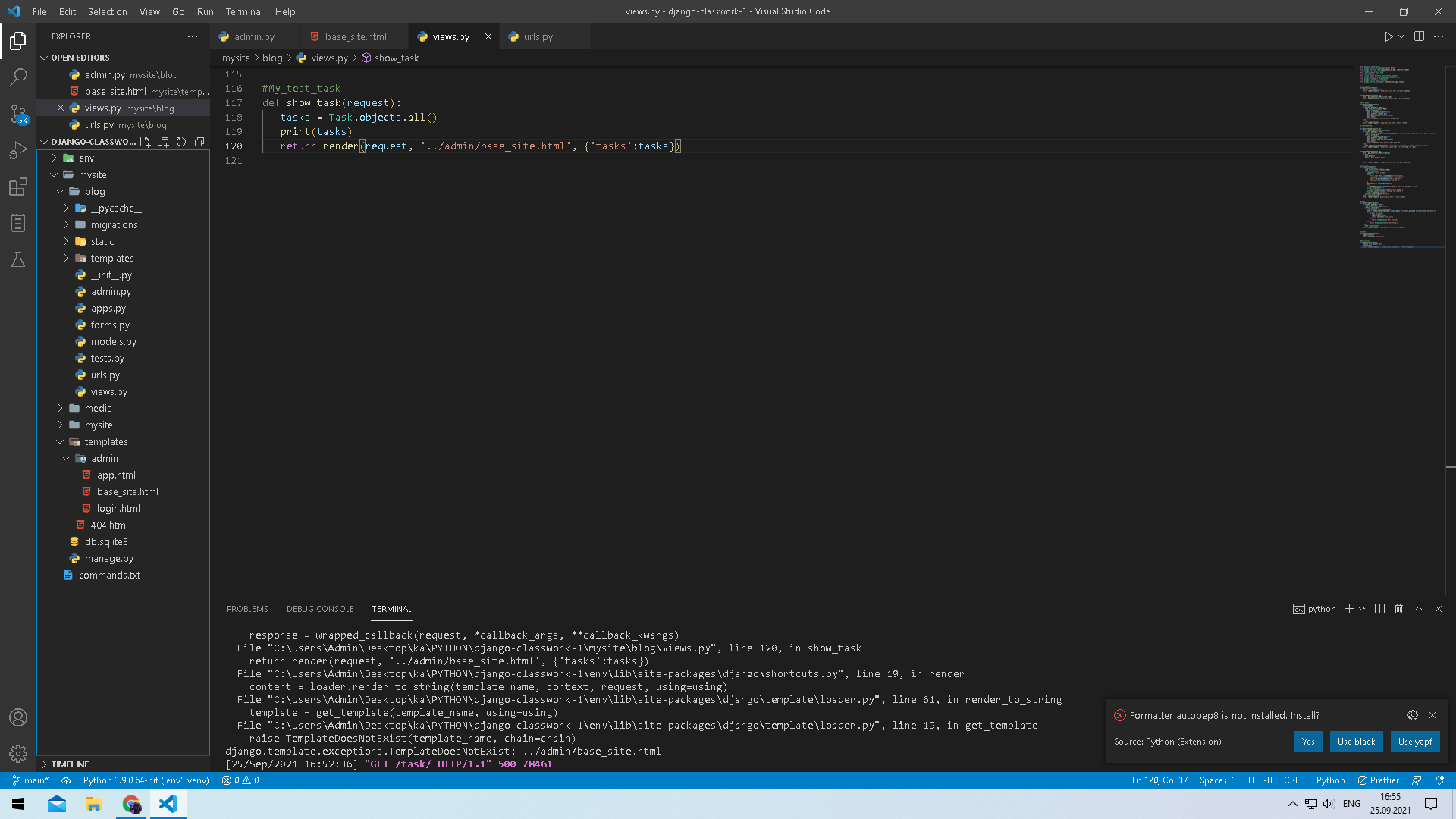This screenshot has width=1456, height=819.
Task: Open Source Control view in activity bar
Action: pyautogui.click(x=18, y=114)
